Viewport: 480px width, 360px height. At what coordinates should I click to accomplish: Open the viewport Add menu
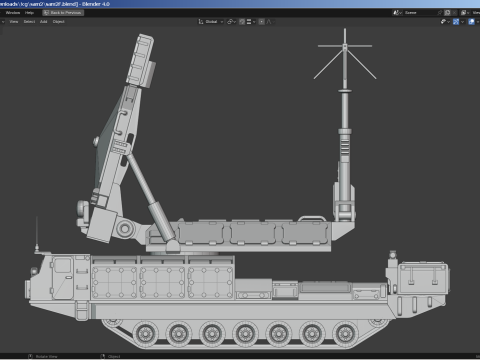pyautogui.click(x=43, y=22)
